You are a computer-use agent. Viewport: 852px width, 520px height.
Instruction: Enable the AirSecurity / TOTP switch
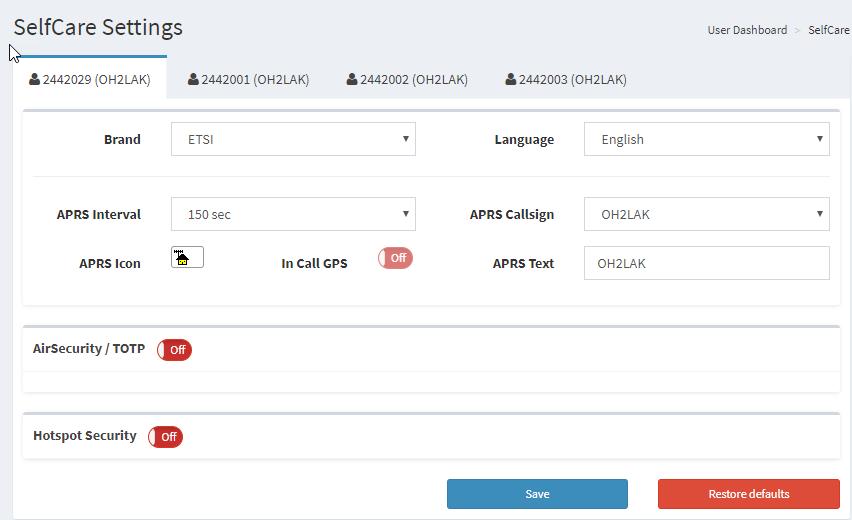click(174, 350)
